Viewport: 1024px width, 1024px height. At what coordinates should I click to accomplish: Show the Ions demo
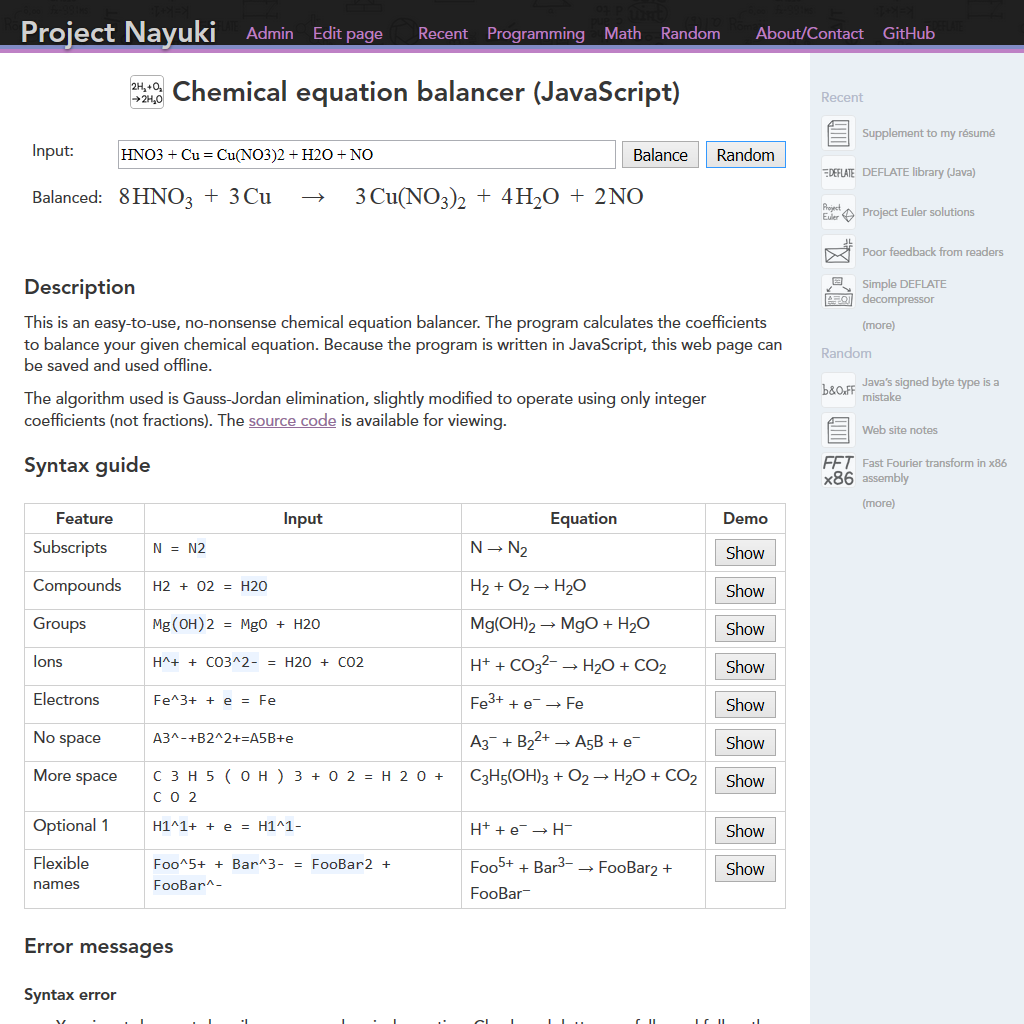(745, 667)
